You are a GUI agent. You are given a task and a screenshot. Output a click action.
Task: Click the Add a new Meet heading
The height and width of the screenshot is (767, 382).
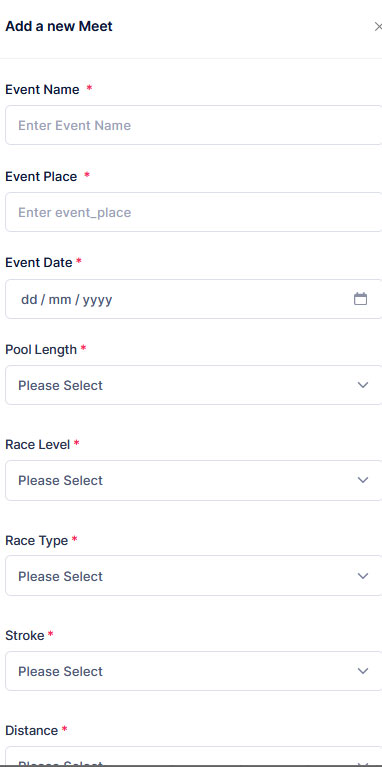click(59, 26)
